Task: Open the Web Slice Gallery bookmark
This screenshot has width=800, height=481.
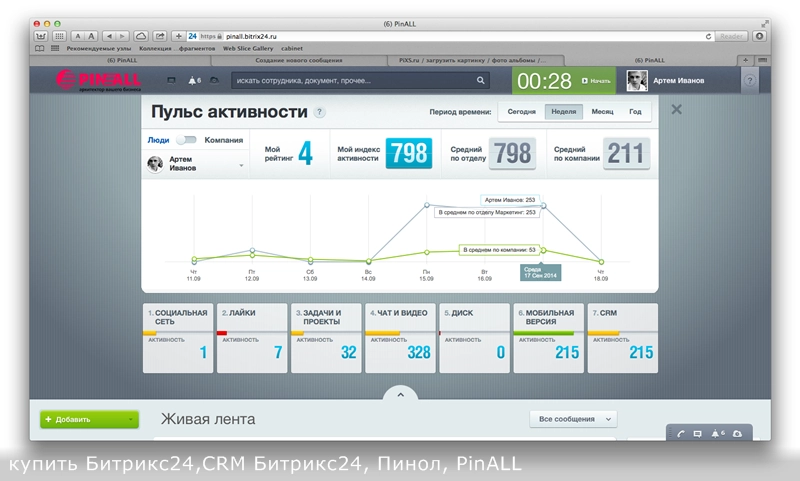Action: click(x=248, y=48)
